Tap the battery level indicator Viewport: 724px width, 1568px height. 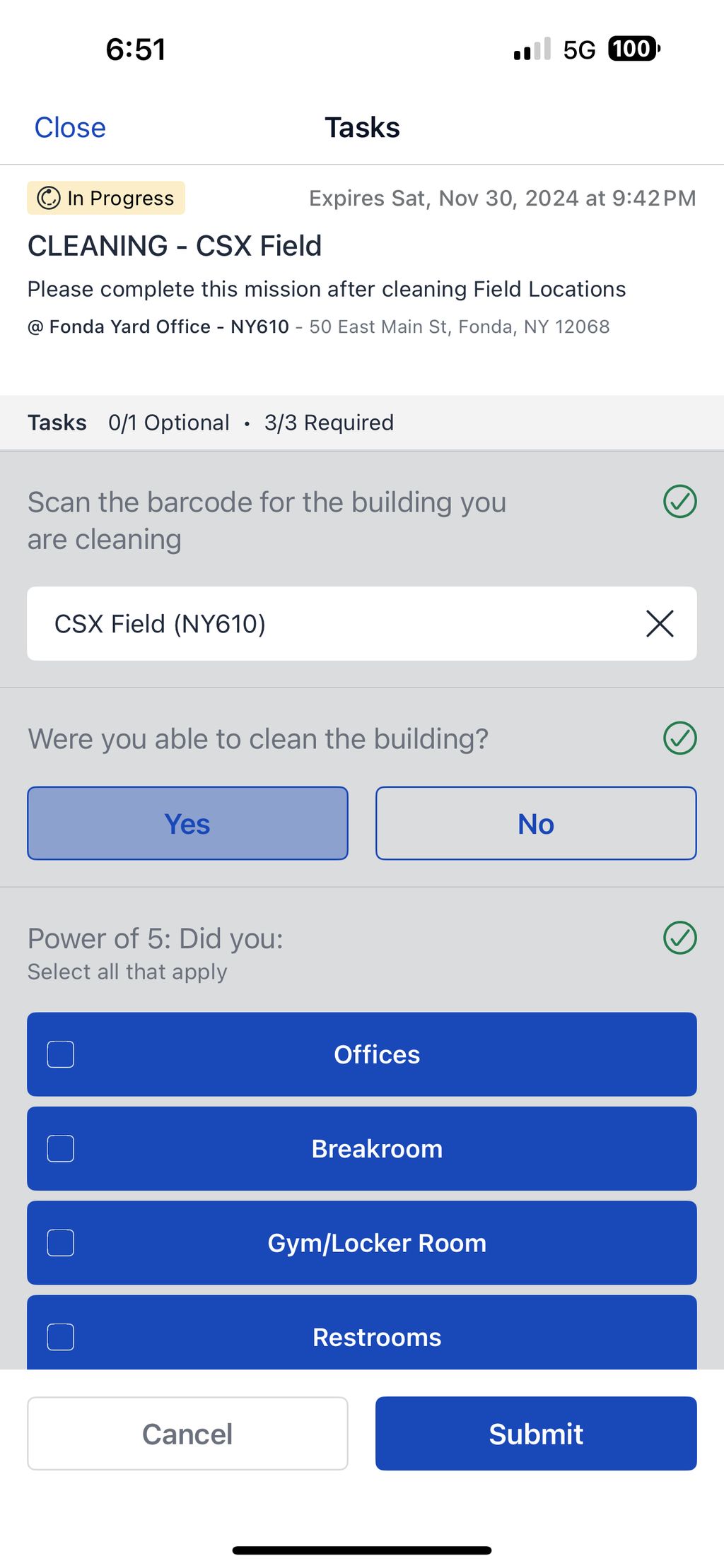(x=633, y=49)
